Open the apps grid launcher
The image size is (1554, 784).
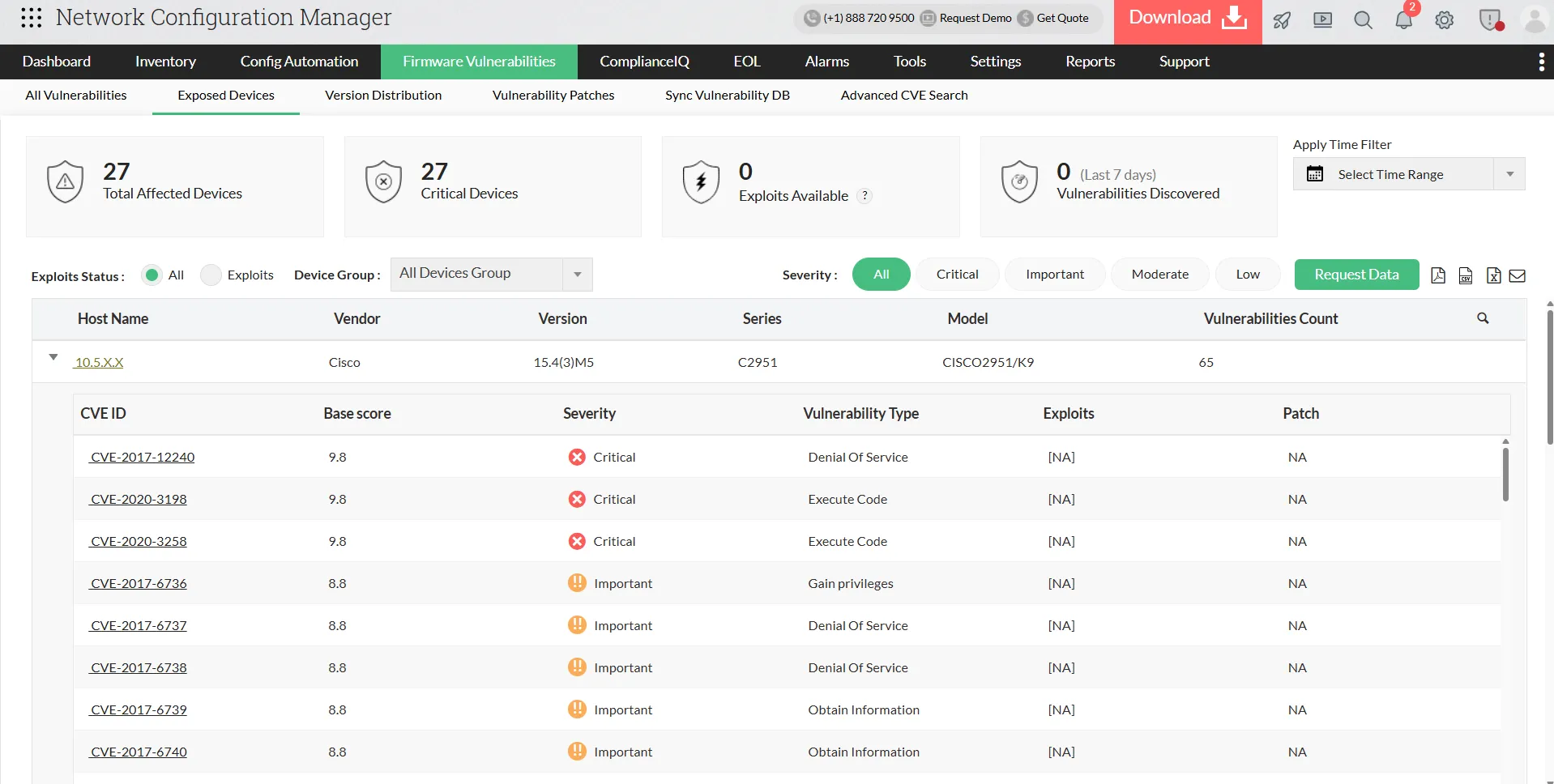31,18
